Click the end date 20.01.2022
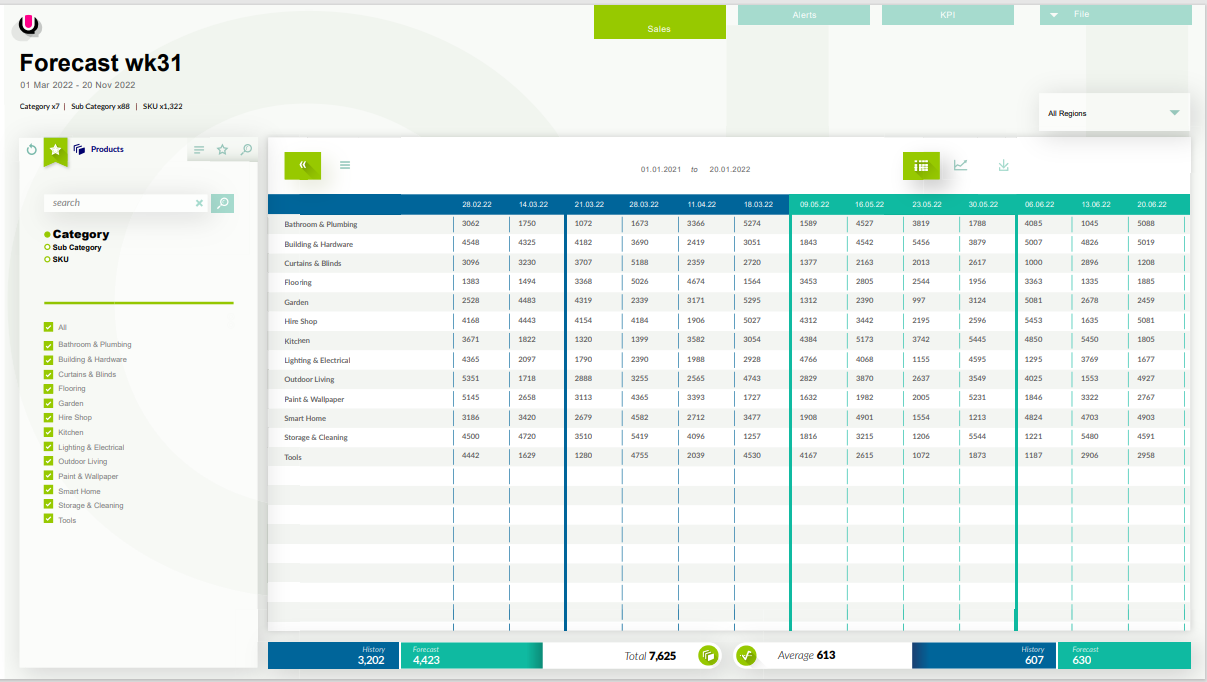Image resolution: width=1207 pixels, height=682 pixels. (x=730, y=170)
